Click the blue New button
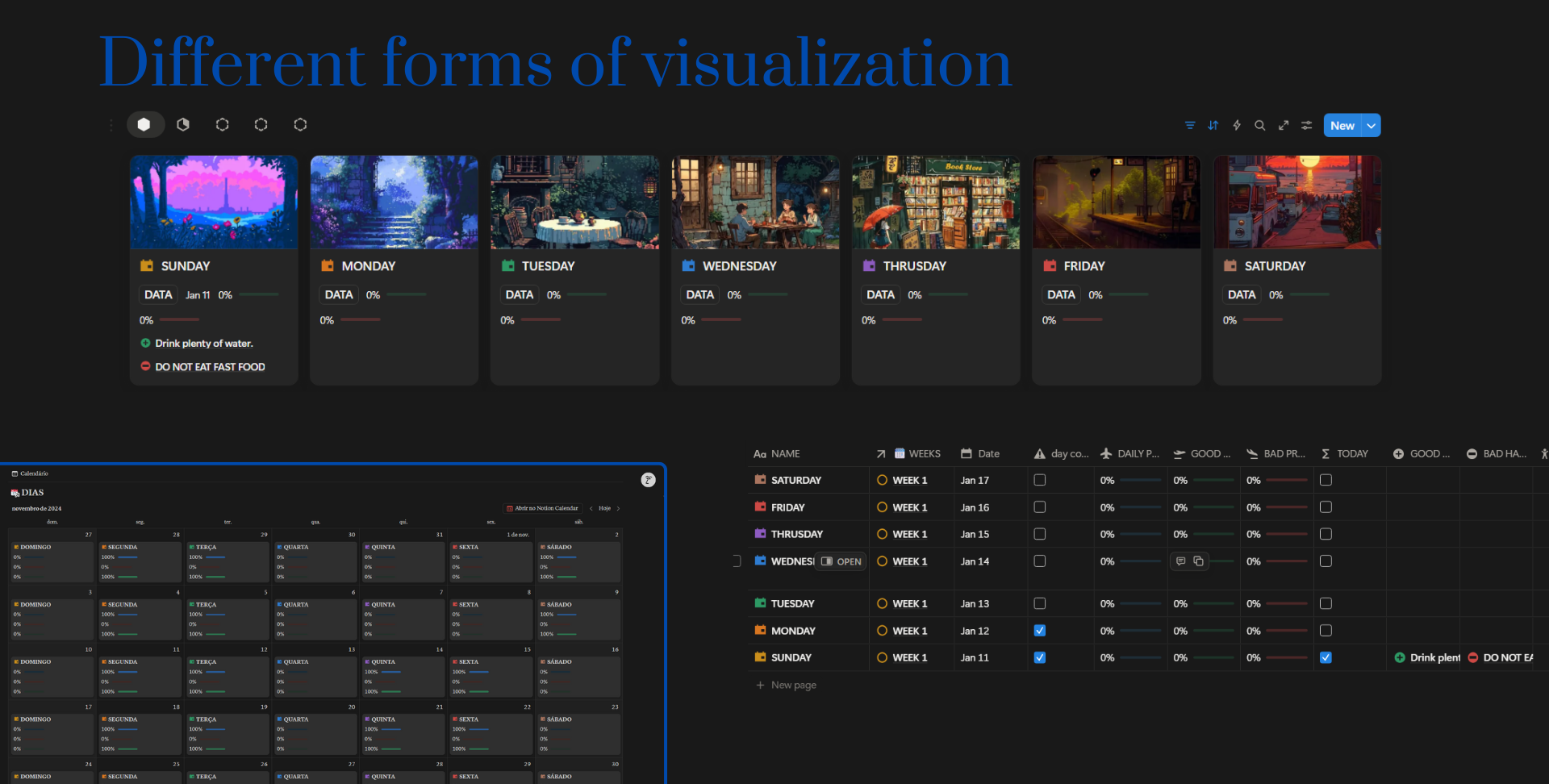The width and height of the screenshot is (1549, 784). [1342, 126]
